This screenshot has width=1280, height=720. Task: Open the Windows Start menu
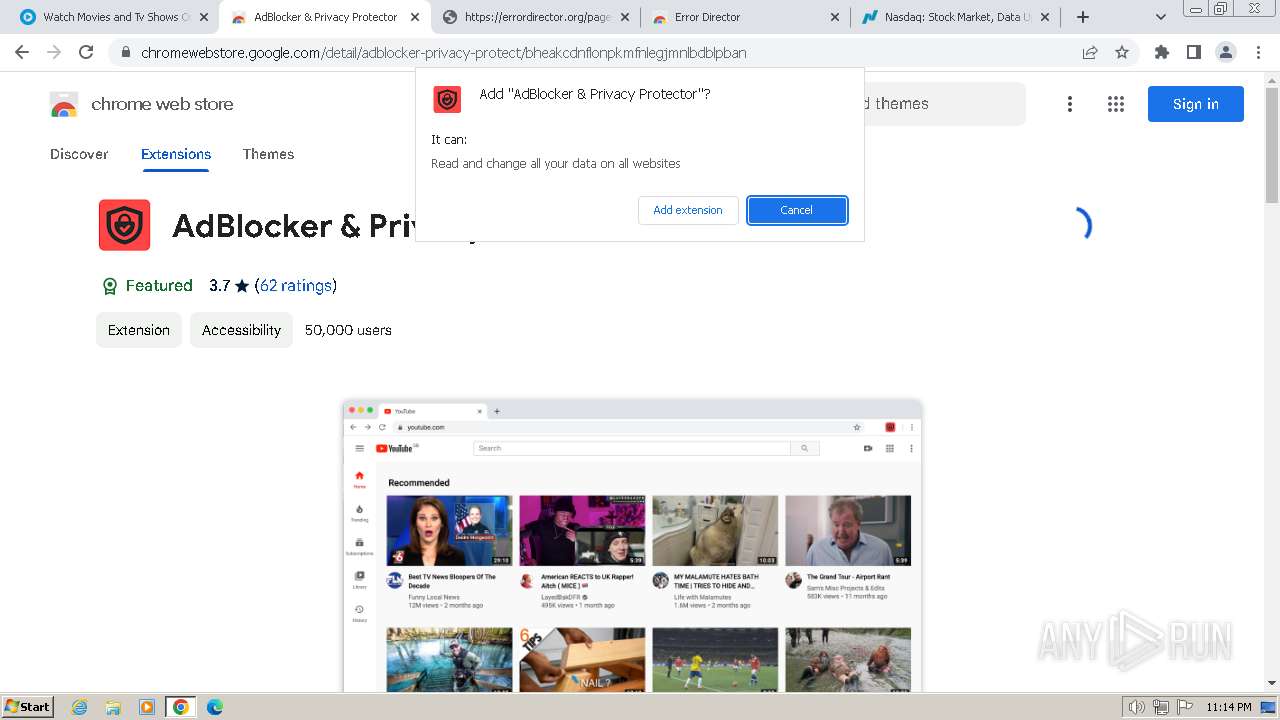28,706
